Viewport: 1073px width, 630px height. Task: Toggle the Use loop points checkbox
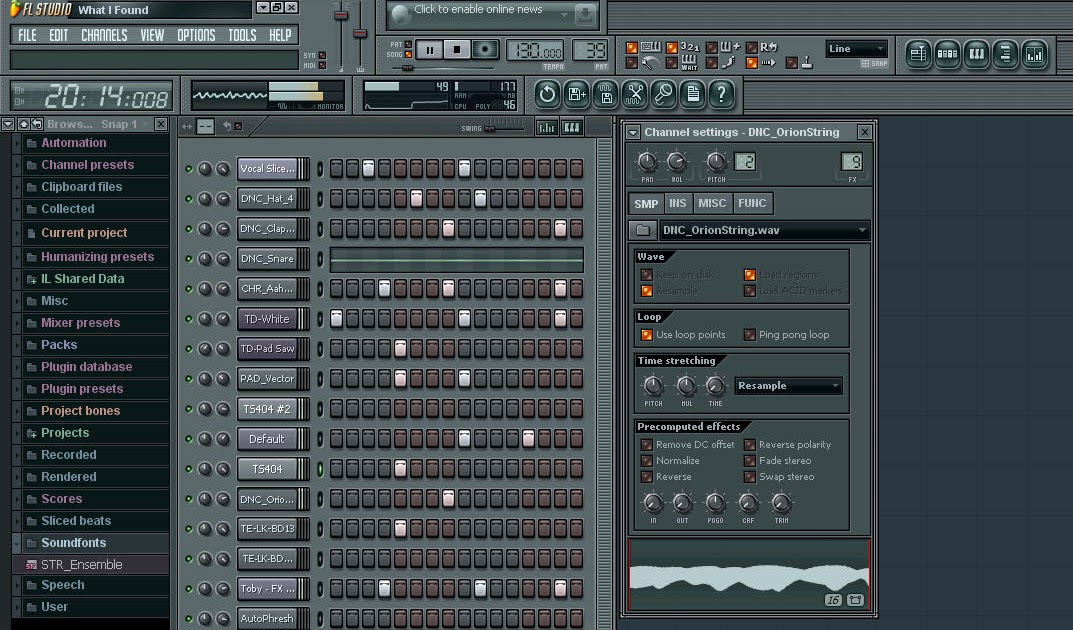pos(646,335)
